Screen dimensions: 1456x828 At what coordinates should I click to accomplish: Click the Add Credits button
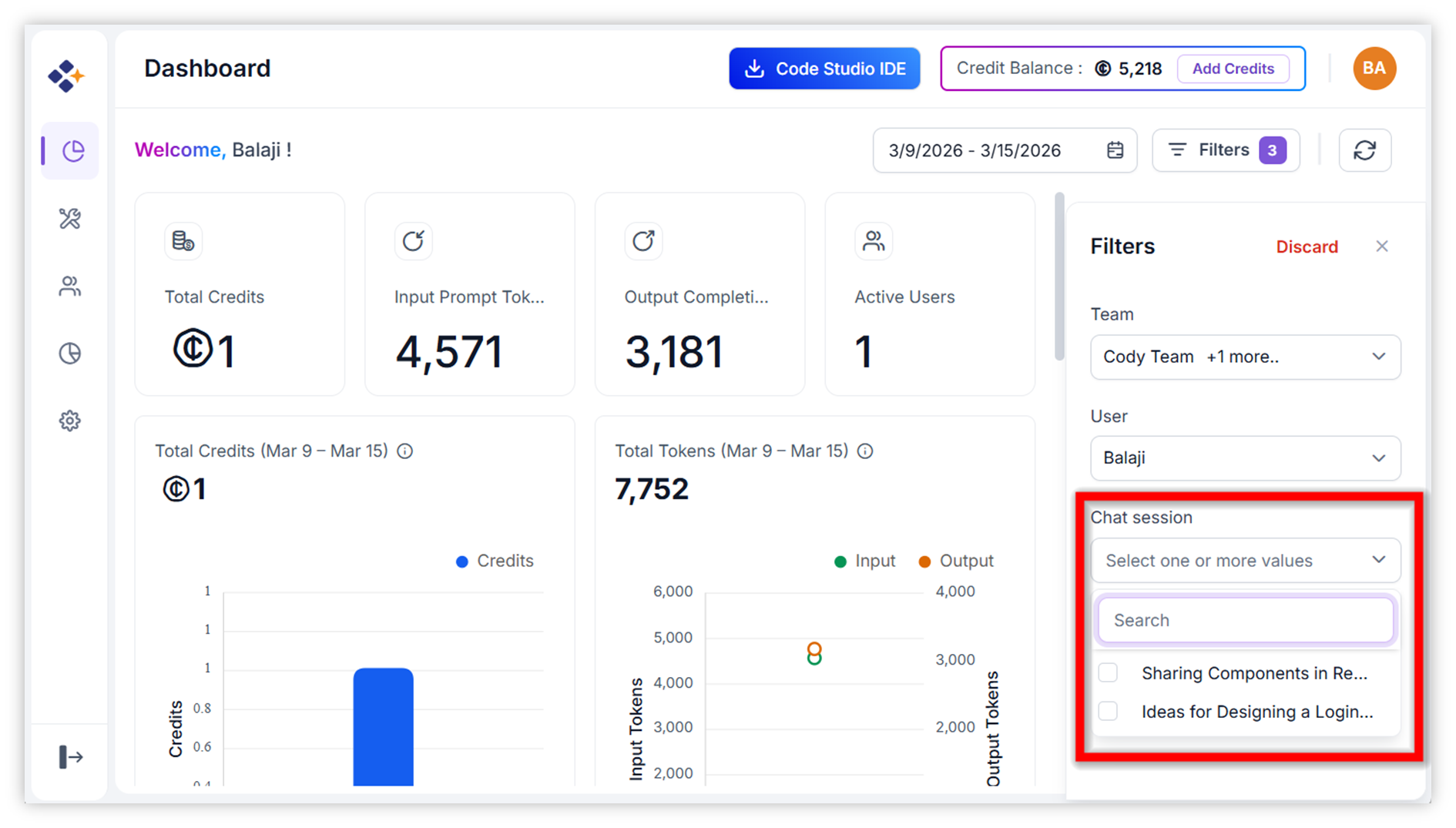pyautogui.click(x=1233, y=68)
